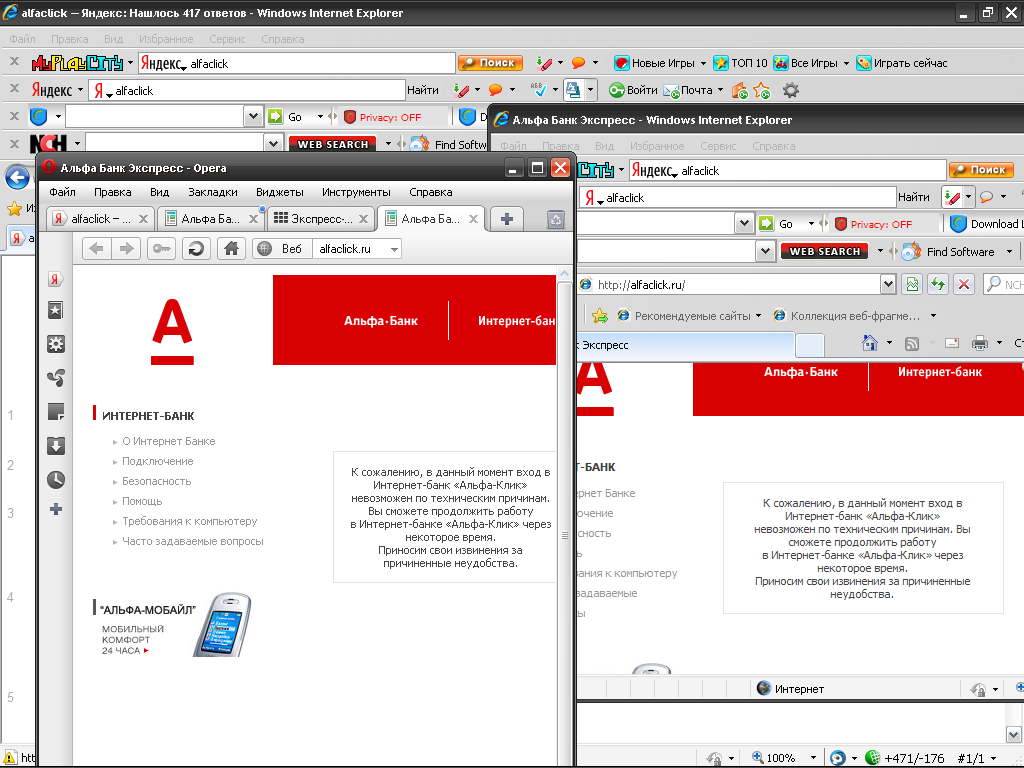
Task: Click Альфа-Мобайл phone image in Opera
Action: tap(223, 625)
